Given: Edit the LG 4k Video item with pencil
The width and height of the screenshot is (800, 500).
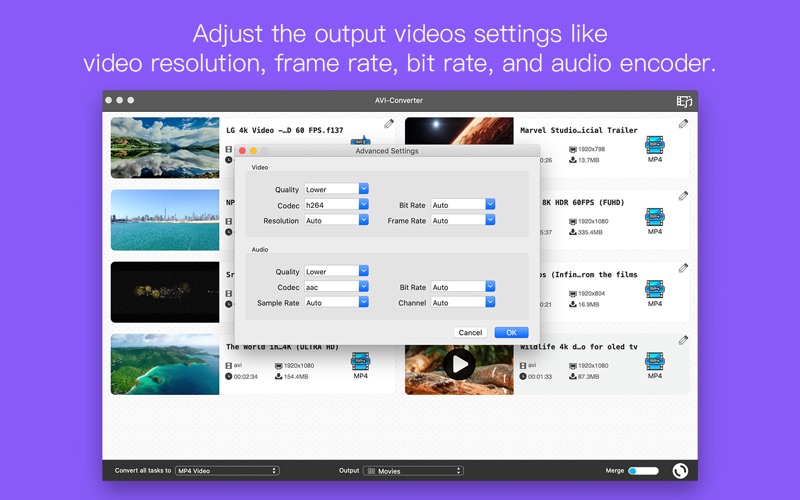Looking at the screenshot, I should click(x=389, y=123).
